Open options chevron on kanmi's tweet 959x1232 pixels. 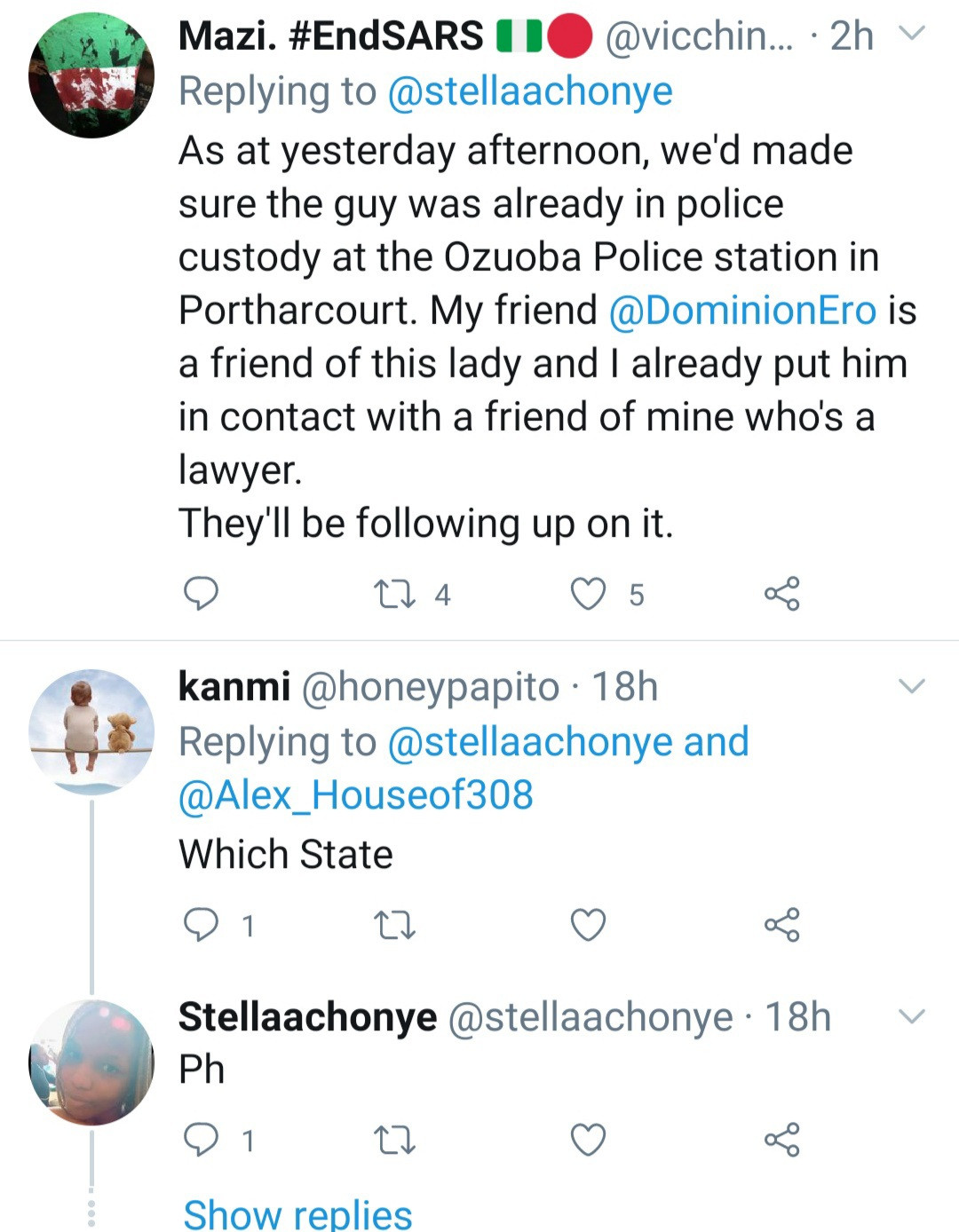pos(912,686)
